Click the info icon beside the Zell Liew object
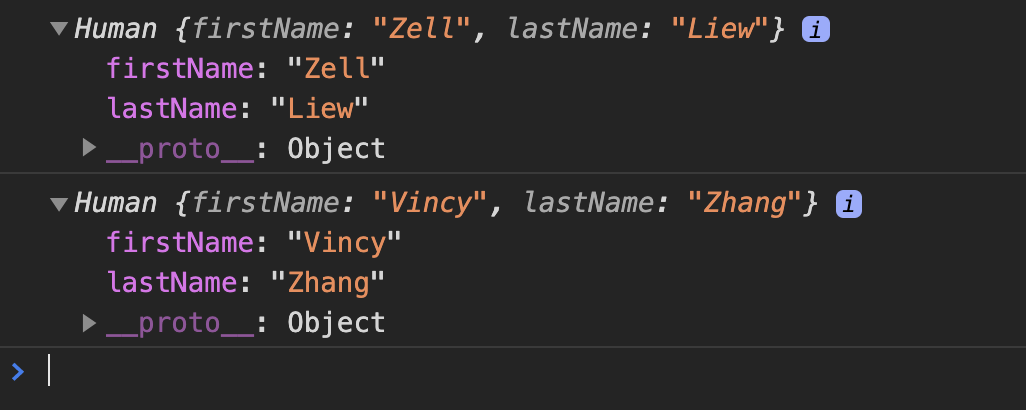Image resolution: width=1026 pixels, height=410 pixels. (816, 31)
